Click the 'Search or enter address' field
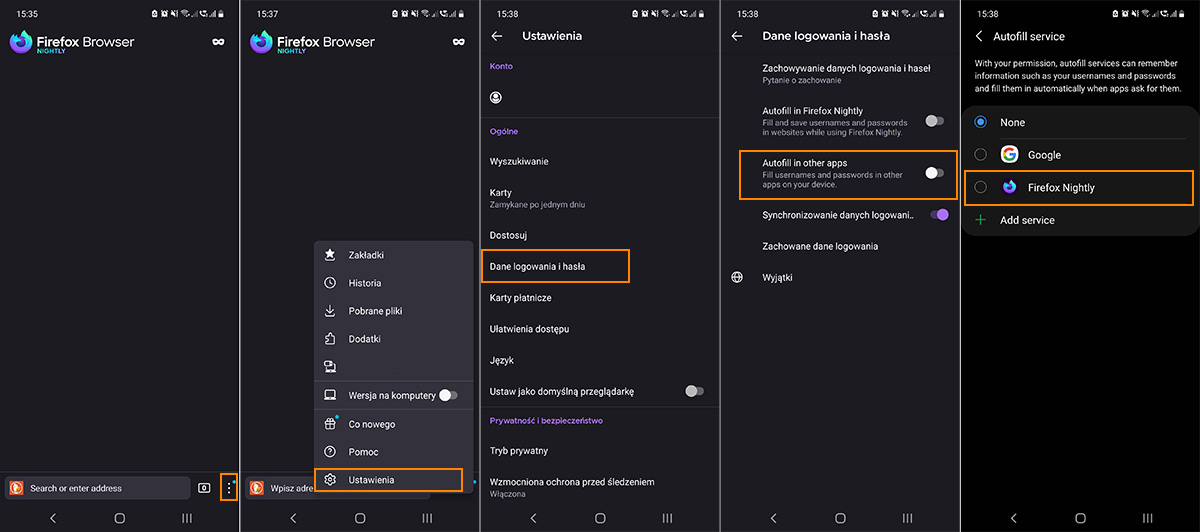 click(98, 488)
